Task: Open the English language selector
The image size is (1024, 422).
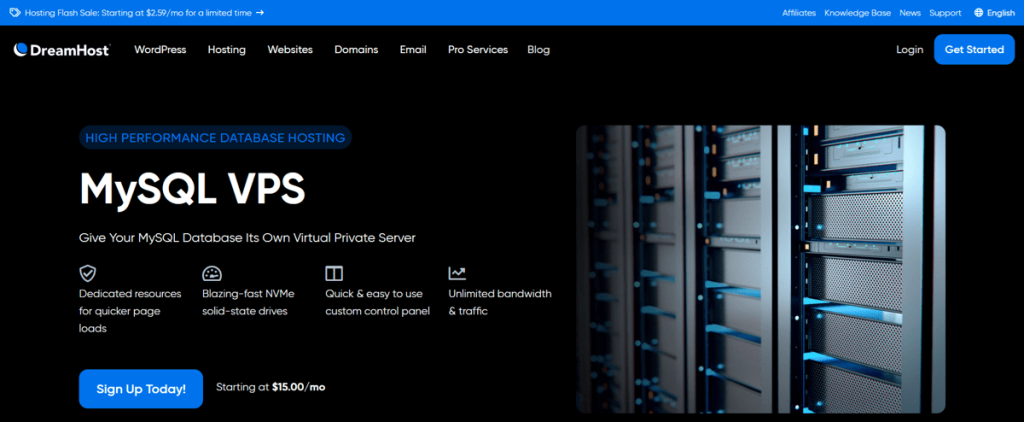Action: pyautogui.click(x=995, y=12)
